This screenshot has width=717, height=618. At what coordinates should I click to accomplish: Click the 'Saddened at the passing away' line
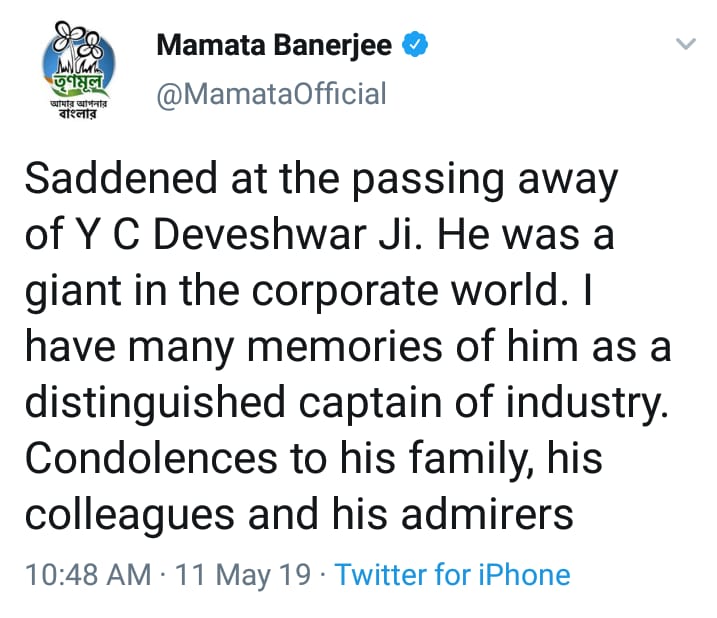tap(321, 180)
